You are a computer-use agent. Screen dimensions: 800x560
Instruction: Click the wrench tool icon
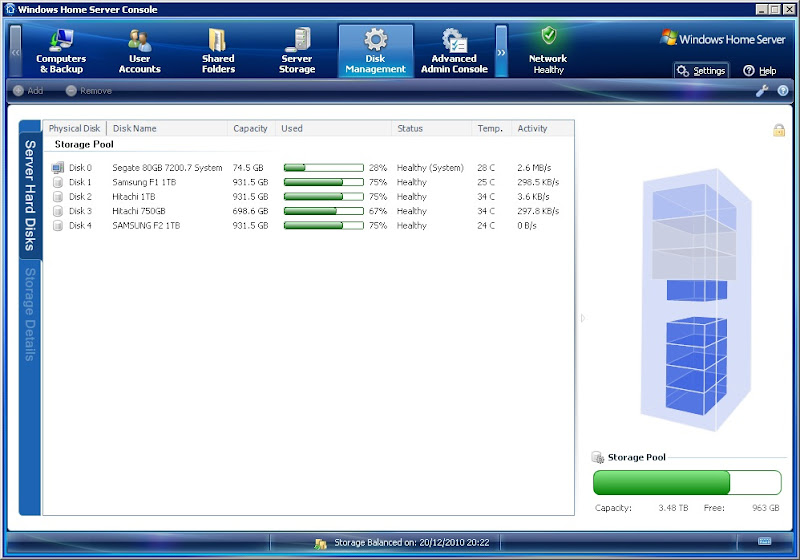pyautogui.click(x=762, y=91)
